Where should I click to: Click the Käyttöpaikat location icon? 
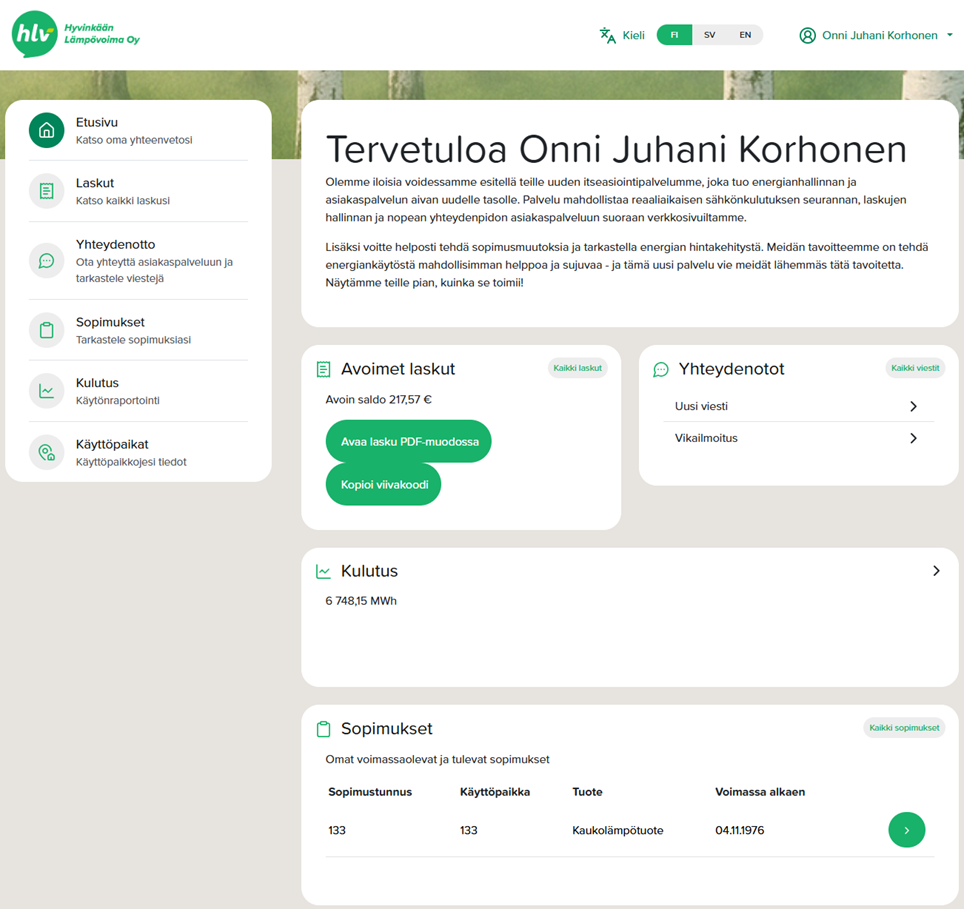pyautogui.click(x=46, y=452)
